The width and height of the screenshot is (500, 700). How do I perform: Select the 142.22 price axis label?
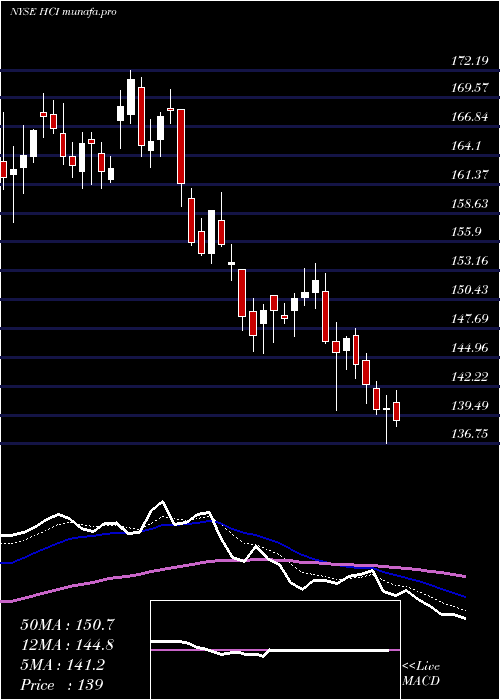click(x=470, y=377)
